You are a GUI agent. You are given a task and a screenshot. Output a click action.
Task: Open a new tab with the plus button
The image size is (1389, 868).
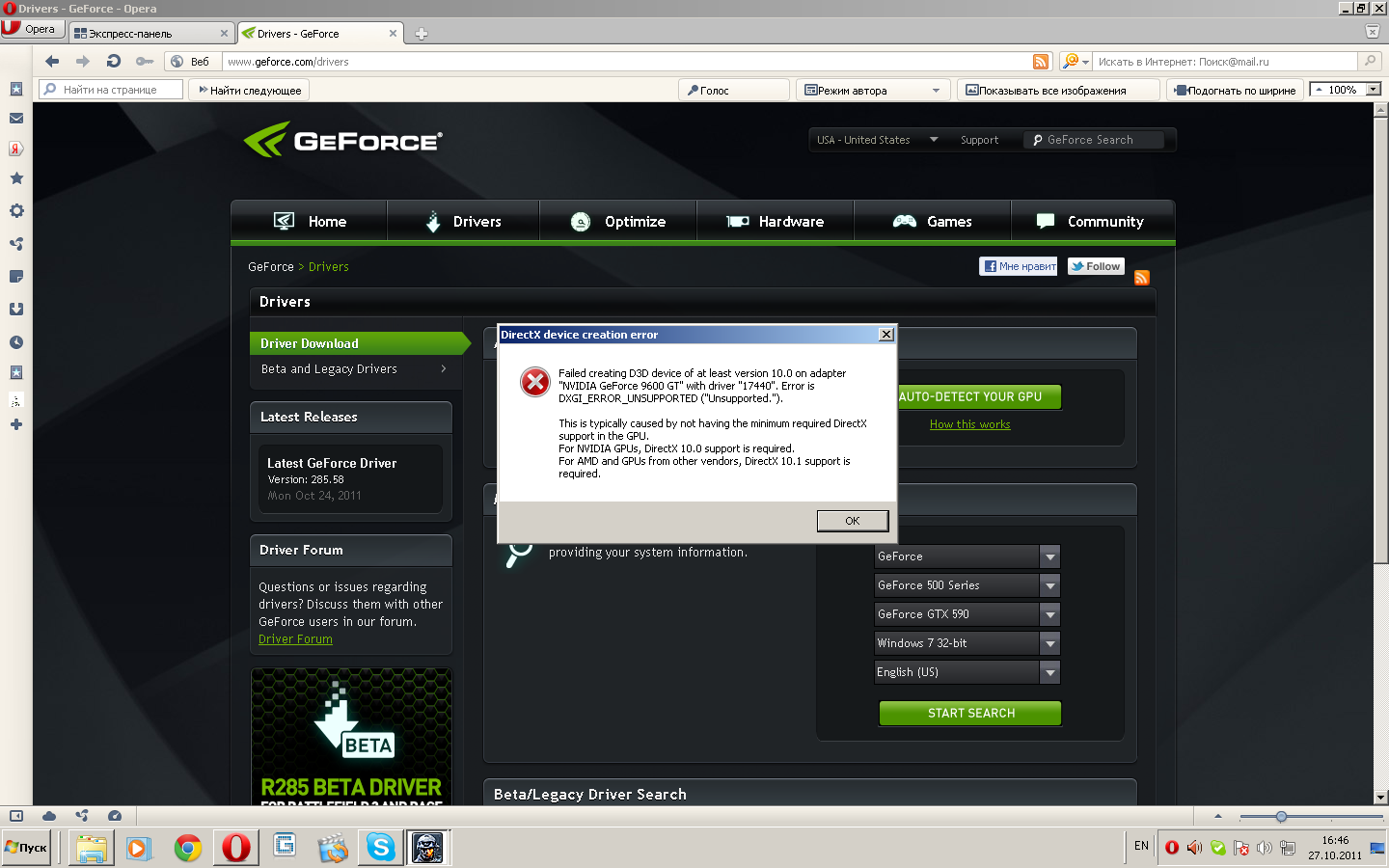(x=421, y=34)
